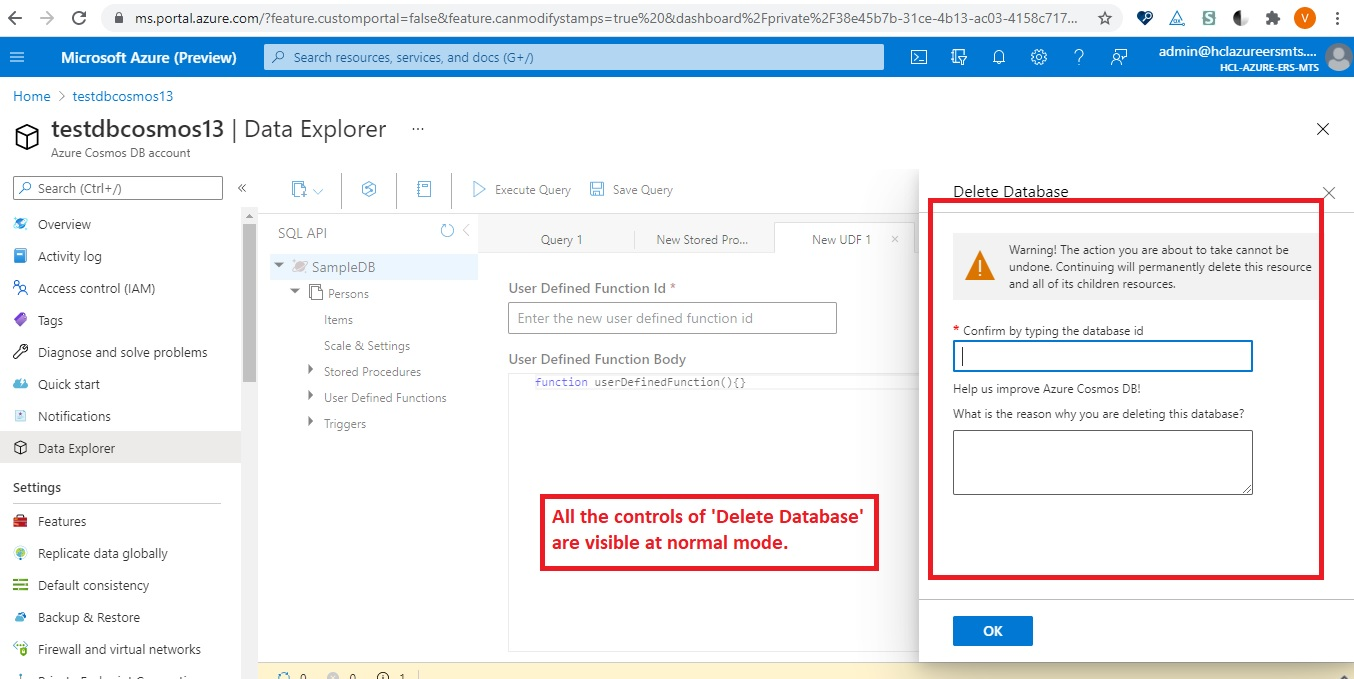Open the Cloud Shell terminal icon

coord(918,57)
